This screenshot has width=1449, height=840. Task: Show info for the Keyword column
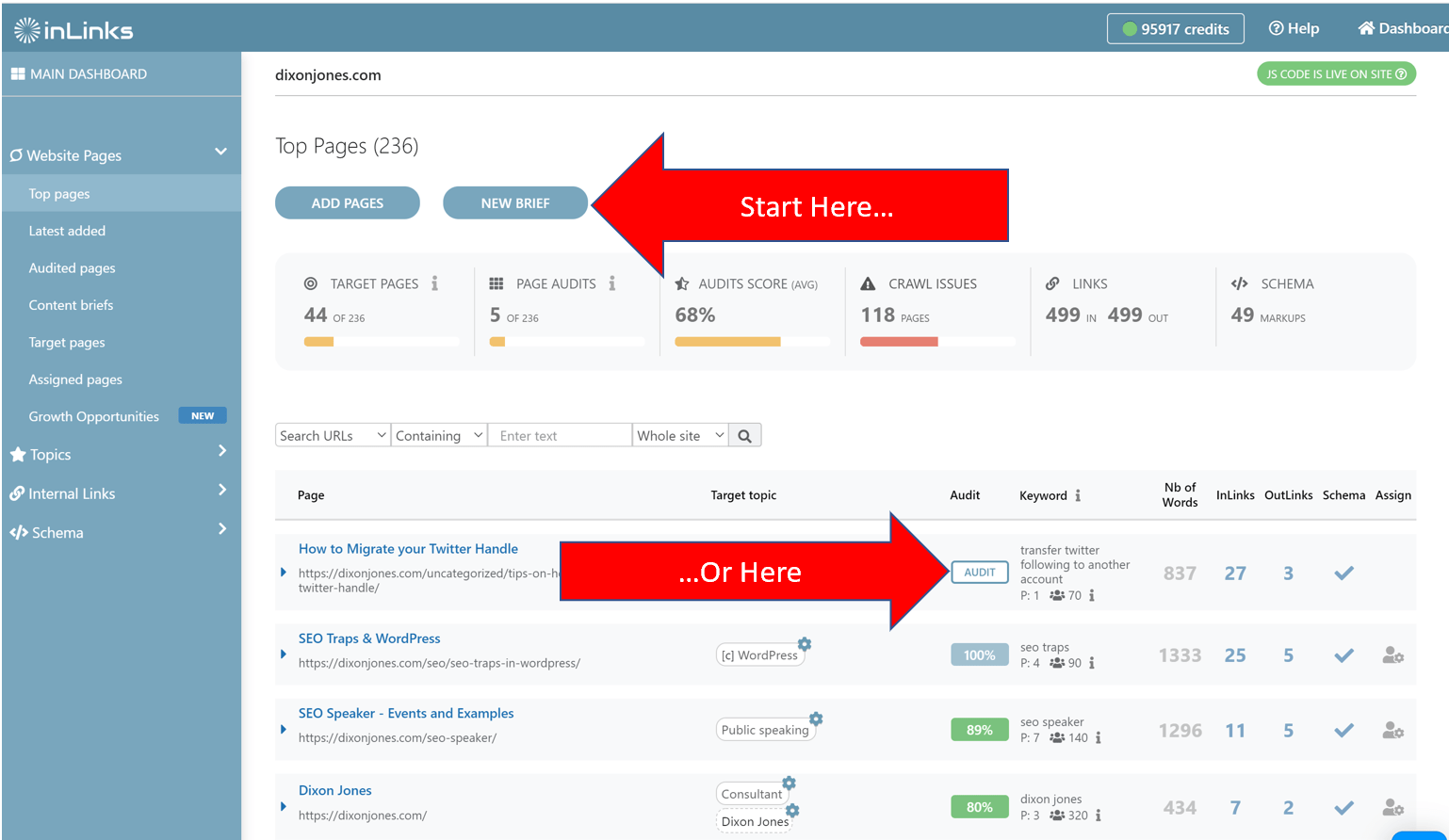(1078, 495)
